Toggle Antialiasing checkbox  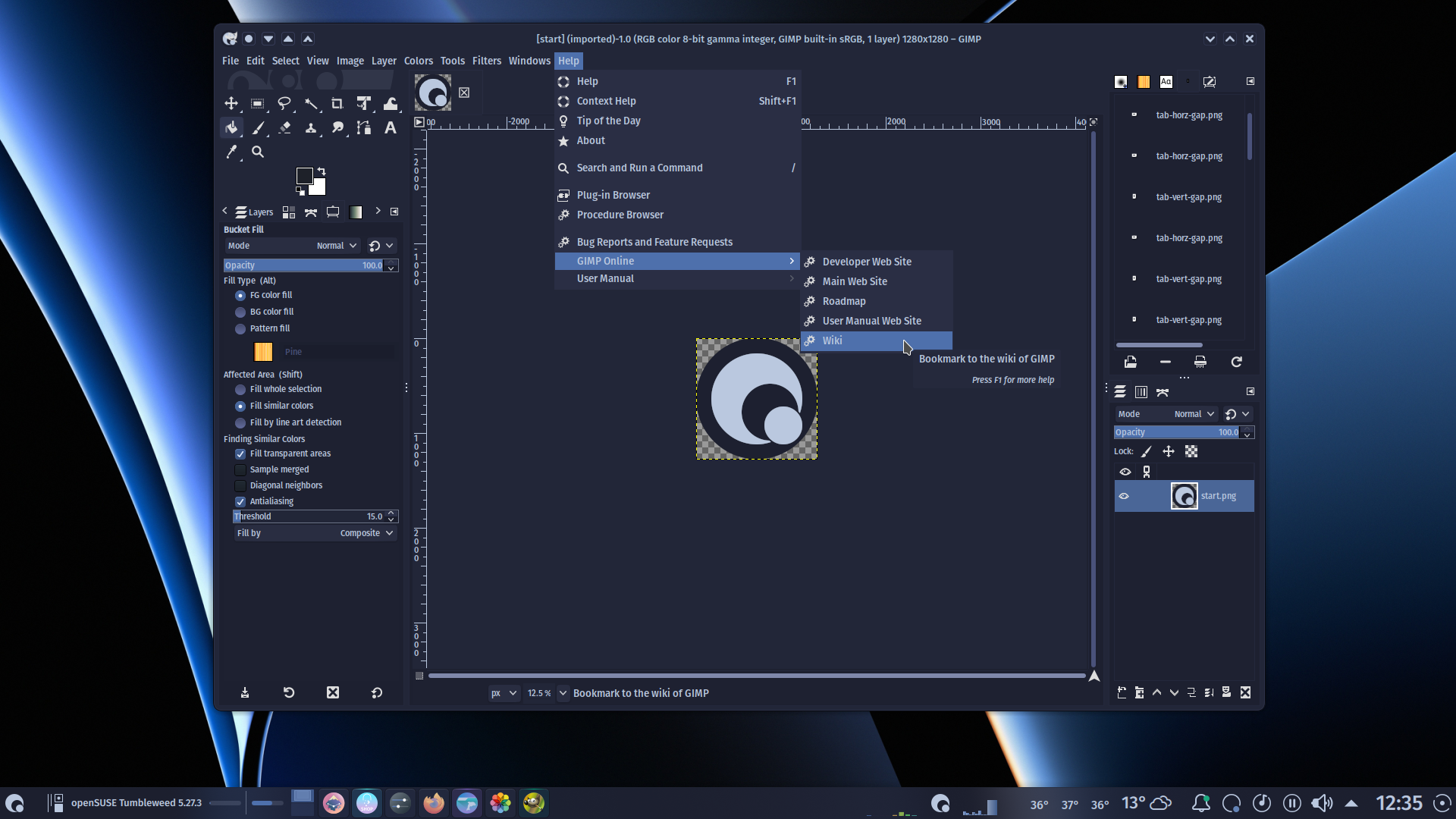pos(240,502)
